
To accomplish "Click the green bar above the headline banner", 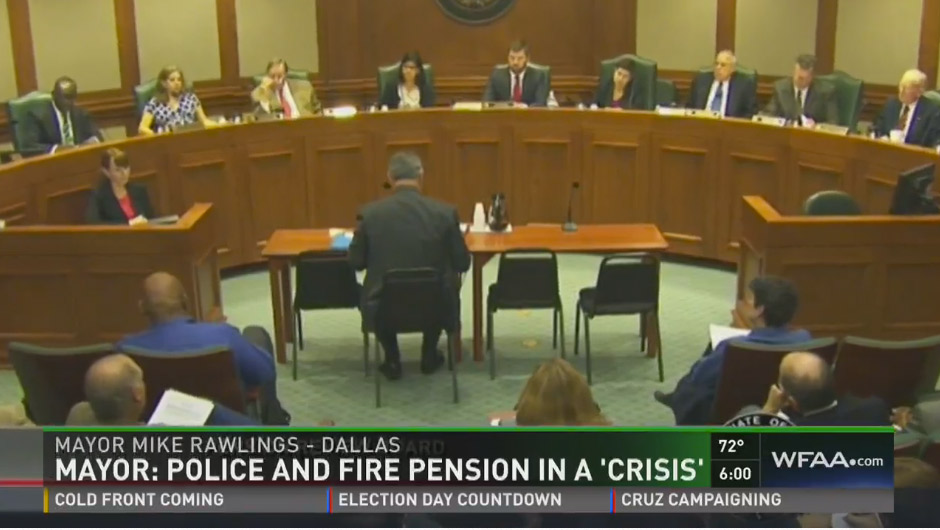I will pos(469,429).
